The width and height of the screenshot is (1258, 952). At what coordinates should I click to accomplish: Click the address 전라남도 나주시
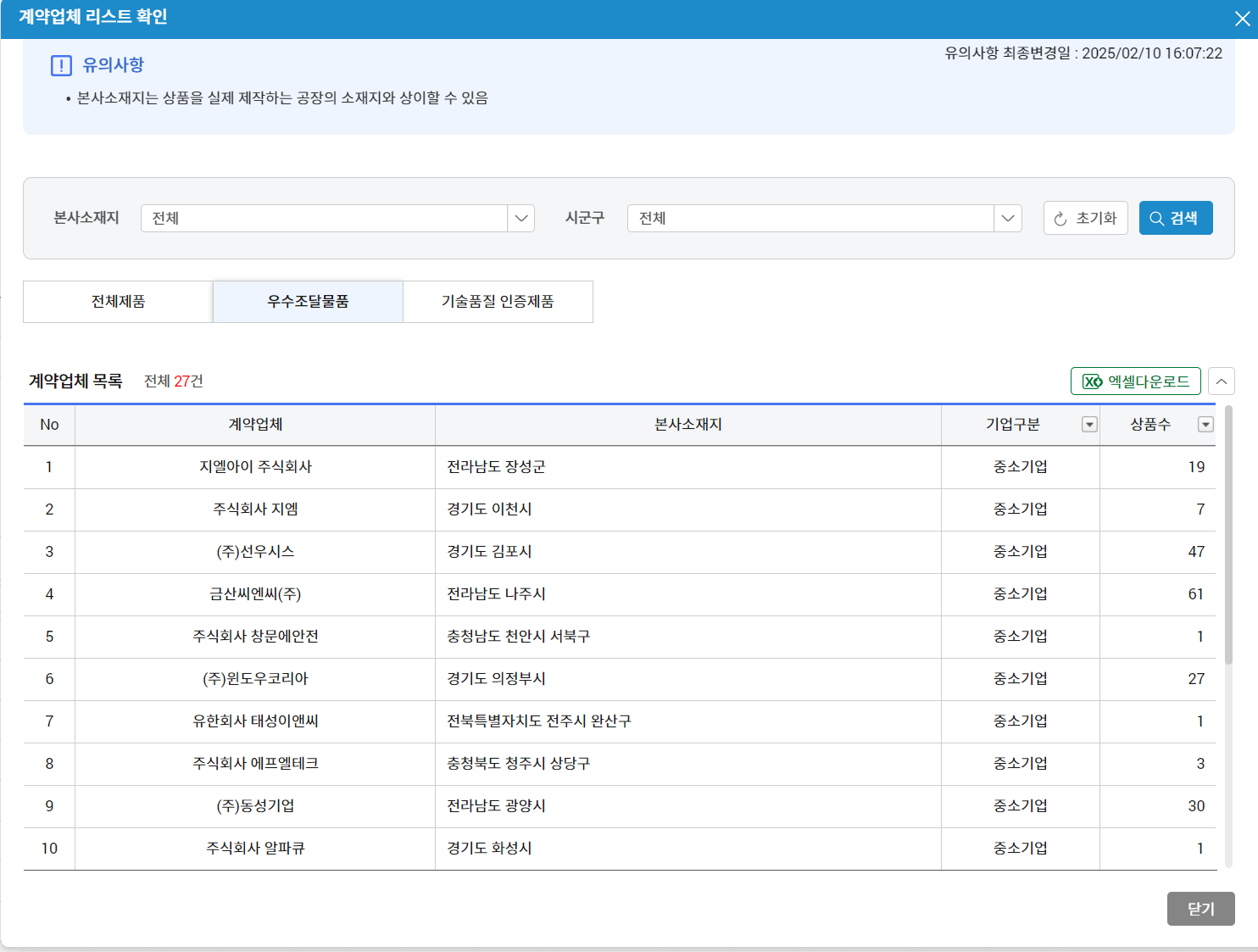click(x=496, y=594)
